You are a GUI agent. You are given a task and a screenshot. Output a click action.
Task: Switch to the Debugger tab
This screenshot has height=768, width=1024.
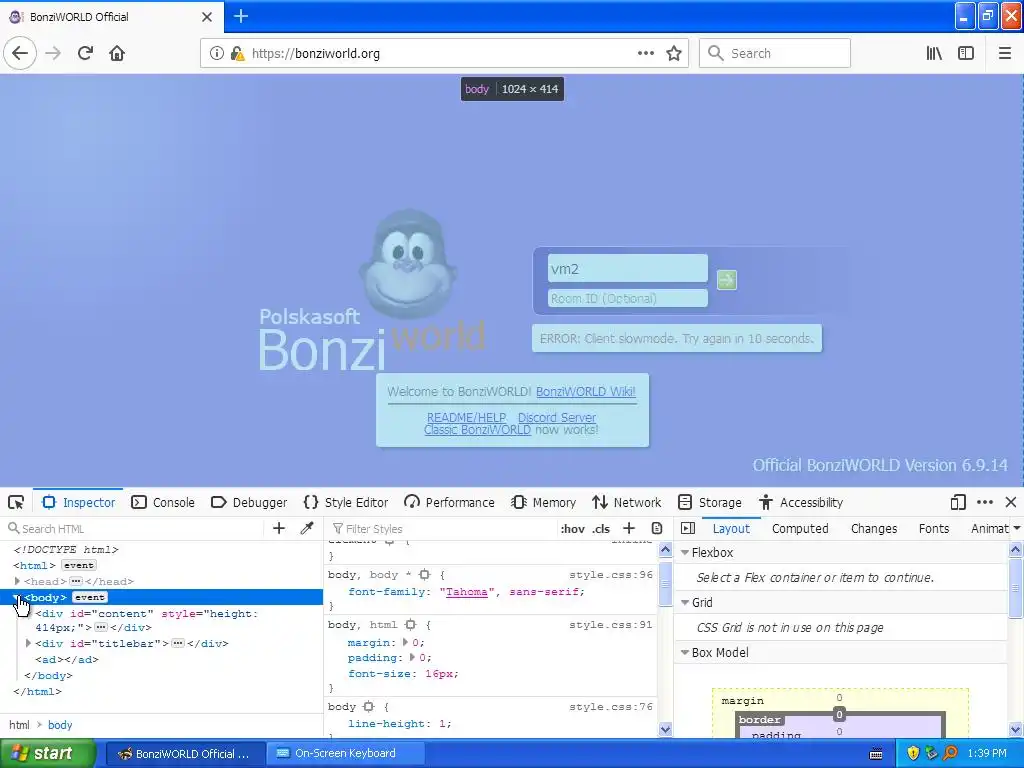click(x=249, y=502)
